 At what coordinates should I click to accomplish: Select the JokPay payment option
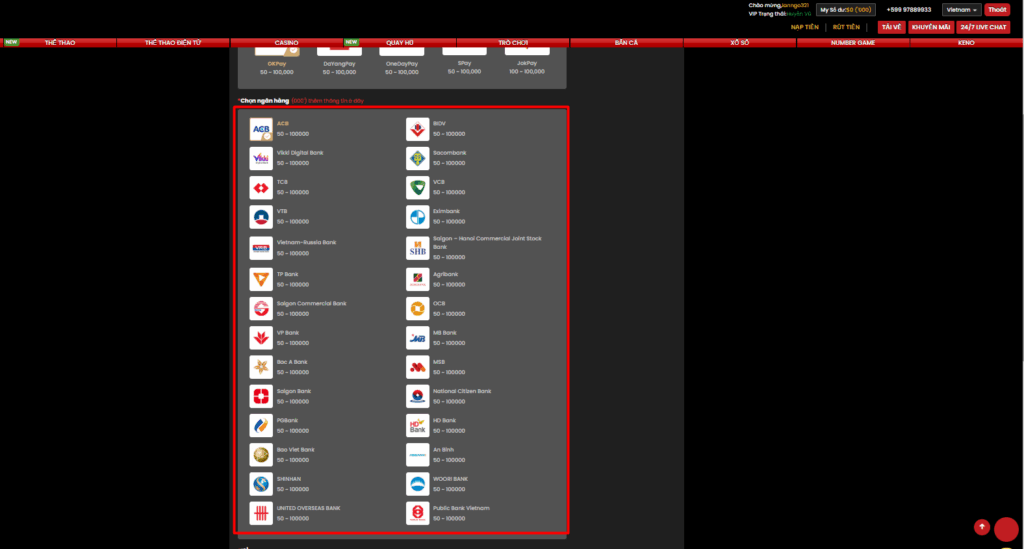coord(527,60)
